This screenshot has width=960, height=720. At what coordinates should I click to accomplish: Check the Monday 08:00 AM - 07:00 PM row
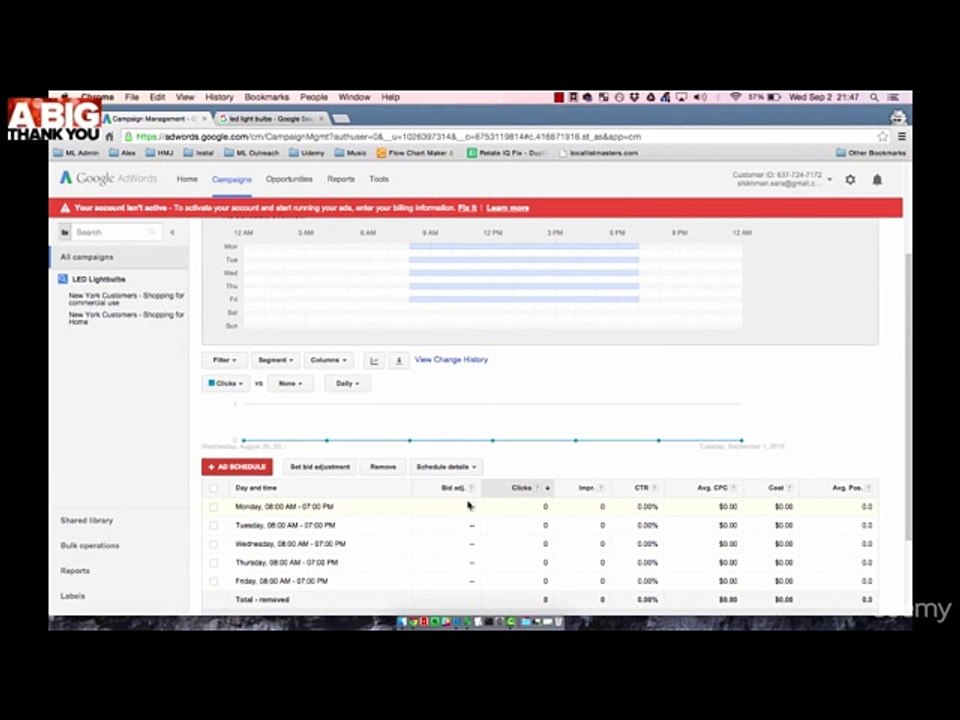[214, 507]
